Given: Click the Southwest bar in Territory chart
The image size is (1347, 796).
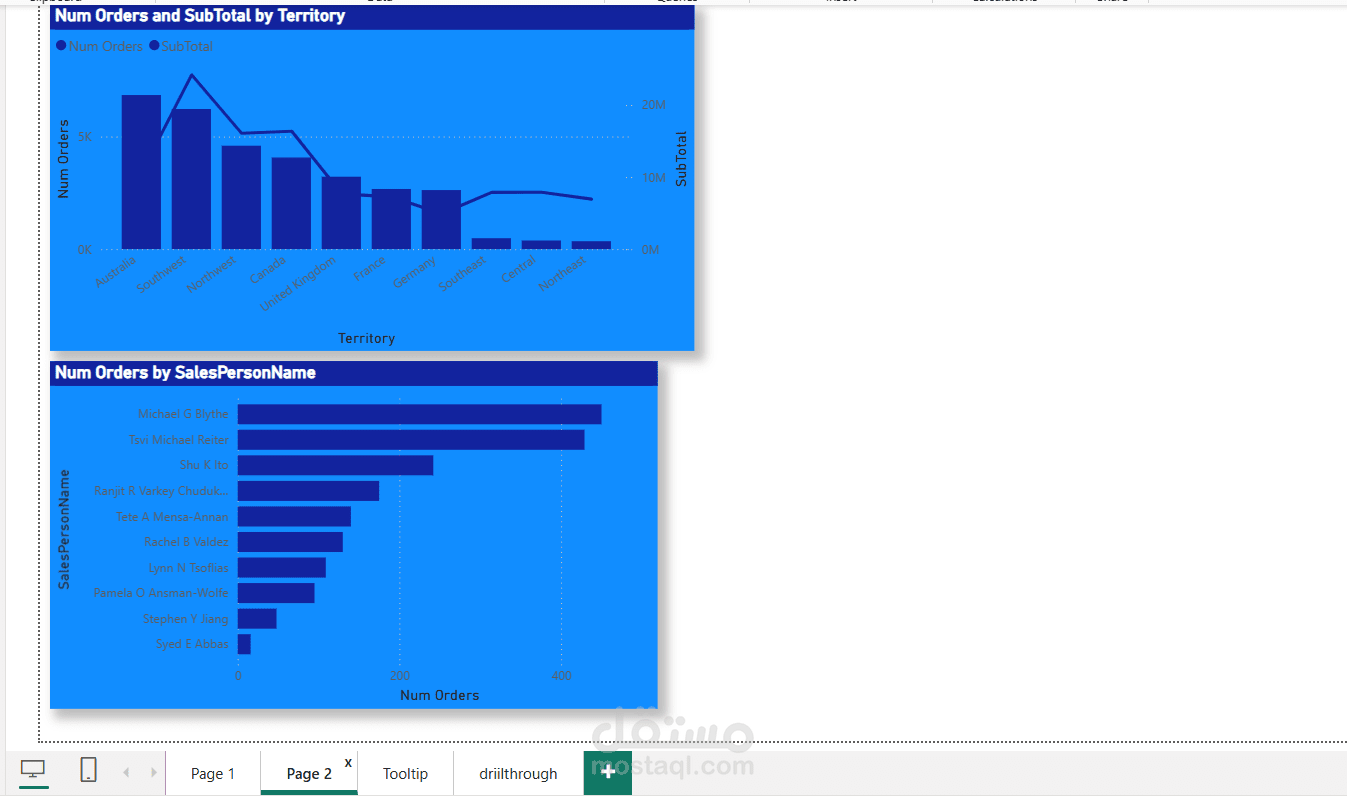Looking at the screenshot, I should 191,179.
